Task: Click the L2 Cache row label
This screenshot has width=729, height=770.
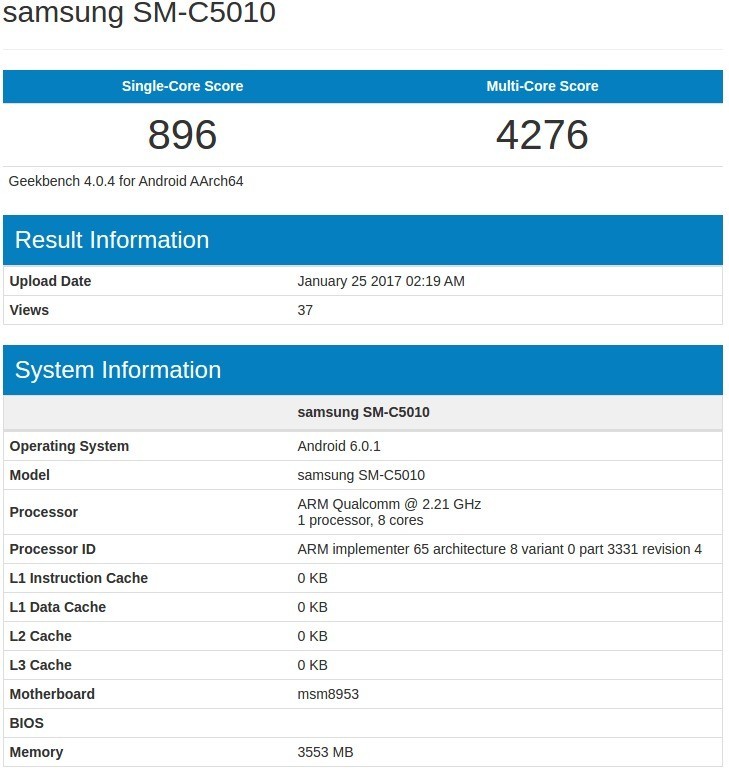Action: (40, 636)
